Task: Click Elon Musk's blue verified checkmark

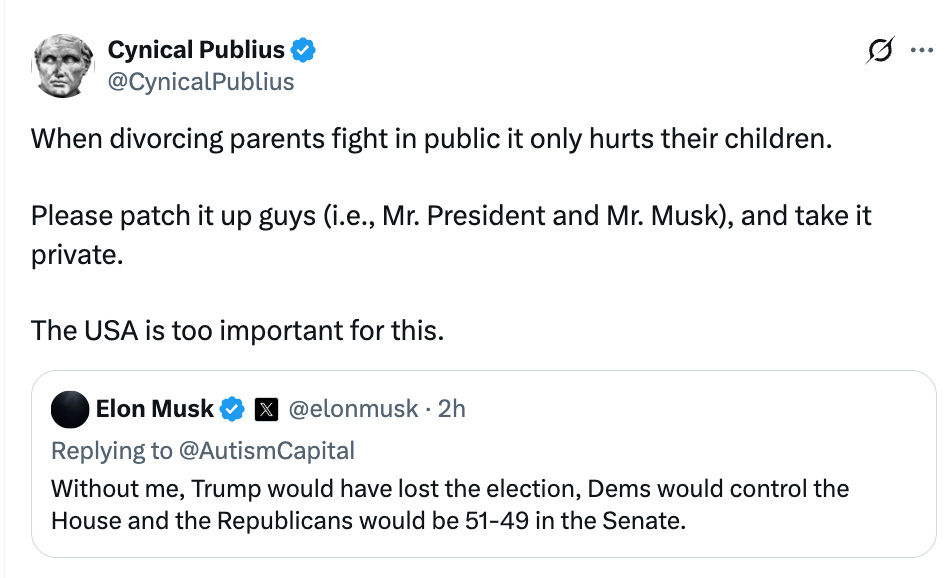Action: [x=231, y=410]
